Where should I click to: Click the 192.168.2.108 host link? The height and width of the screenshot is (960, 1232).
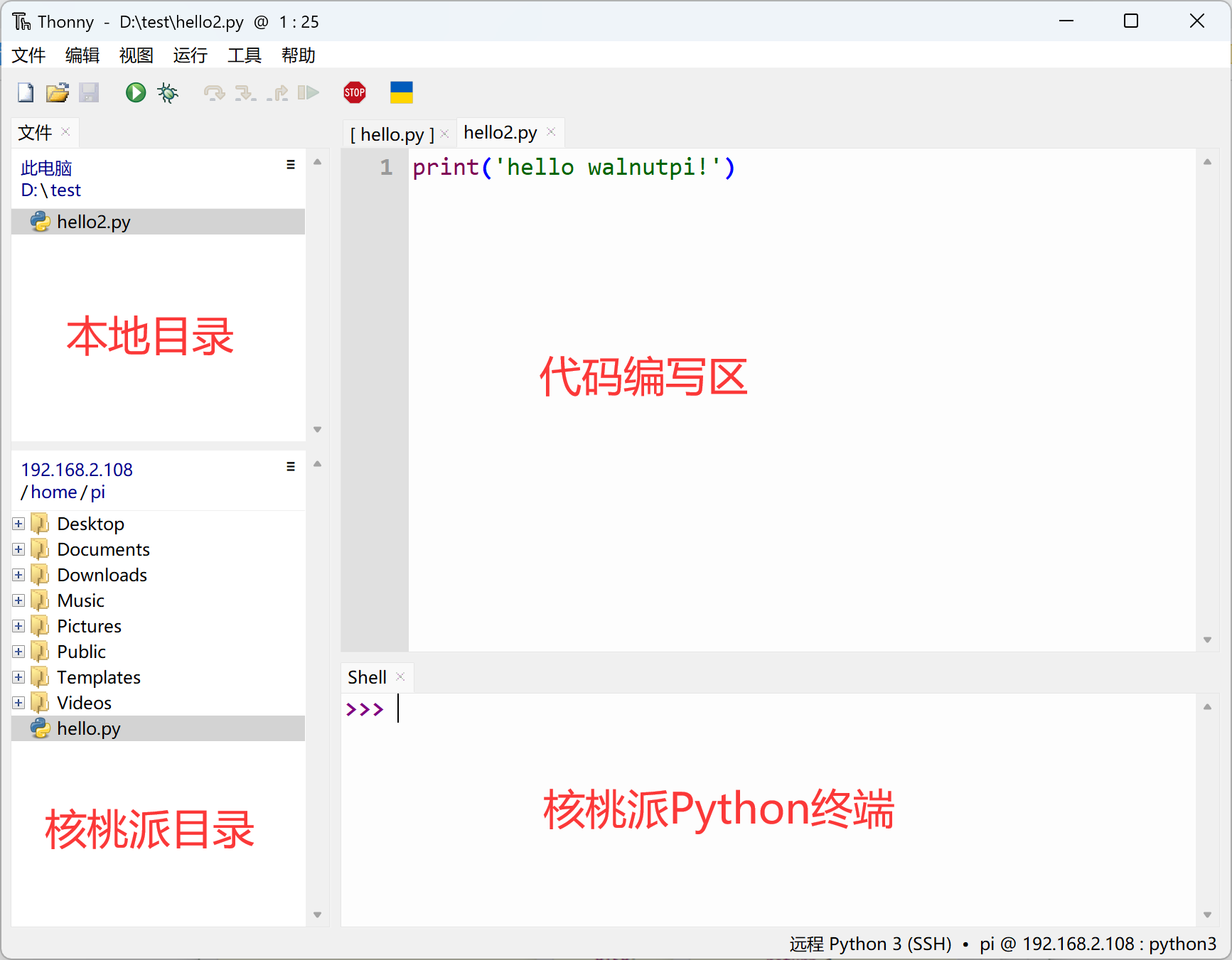click(77, 470)
